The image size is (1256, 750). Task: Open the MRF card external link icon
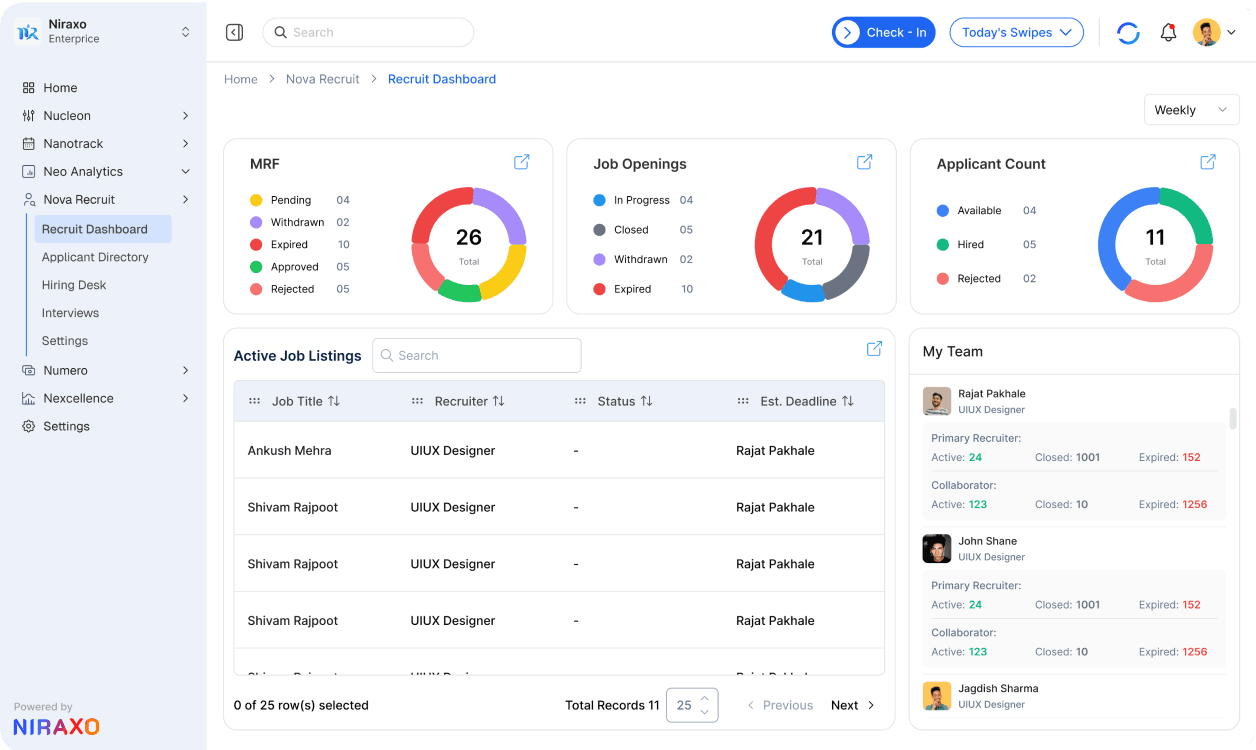click(521, 161)
